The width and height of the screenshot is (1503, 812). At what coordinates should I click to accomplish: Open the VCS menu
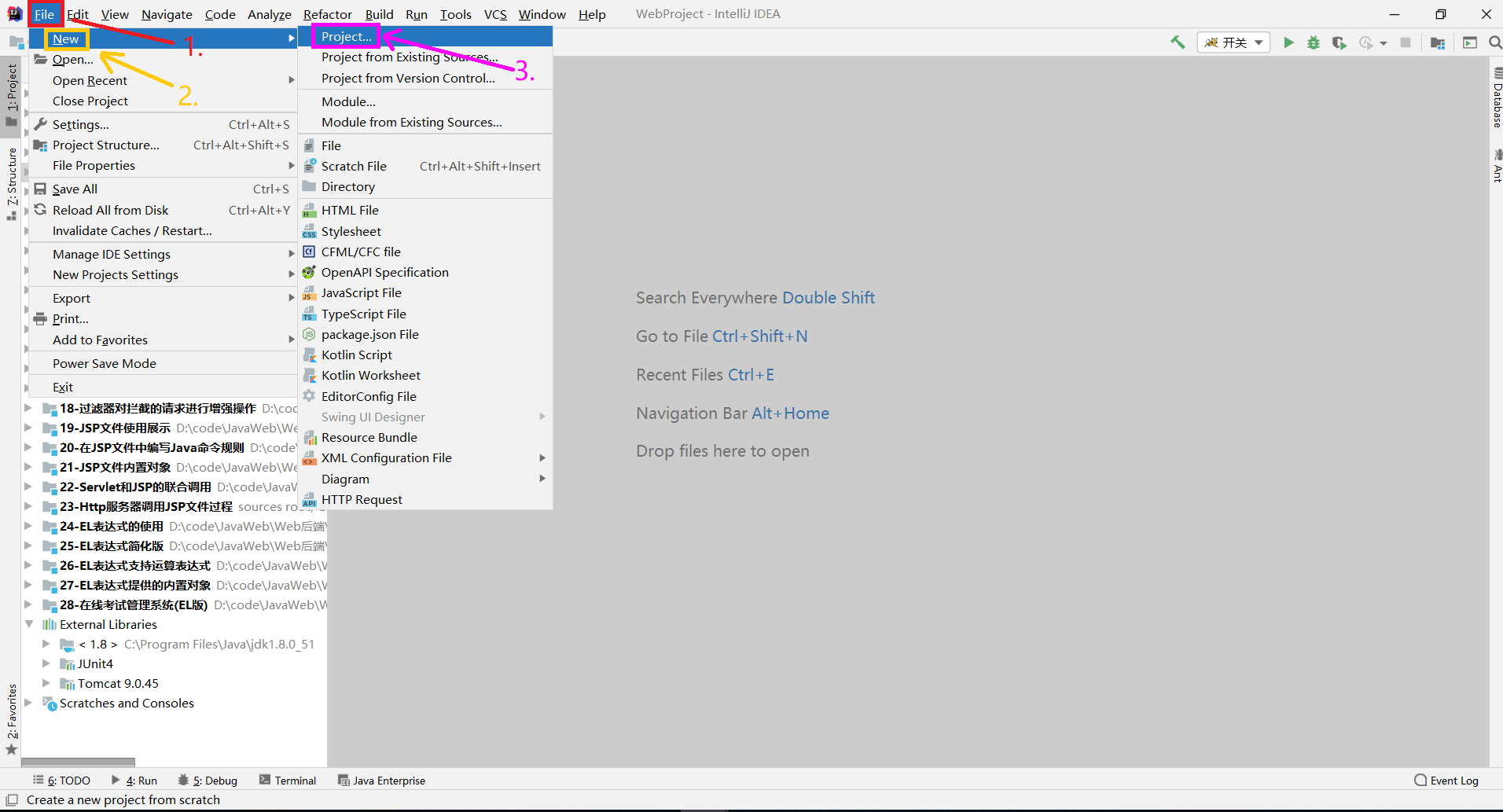click(x=495, y=14)
